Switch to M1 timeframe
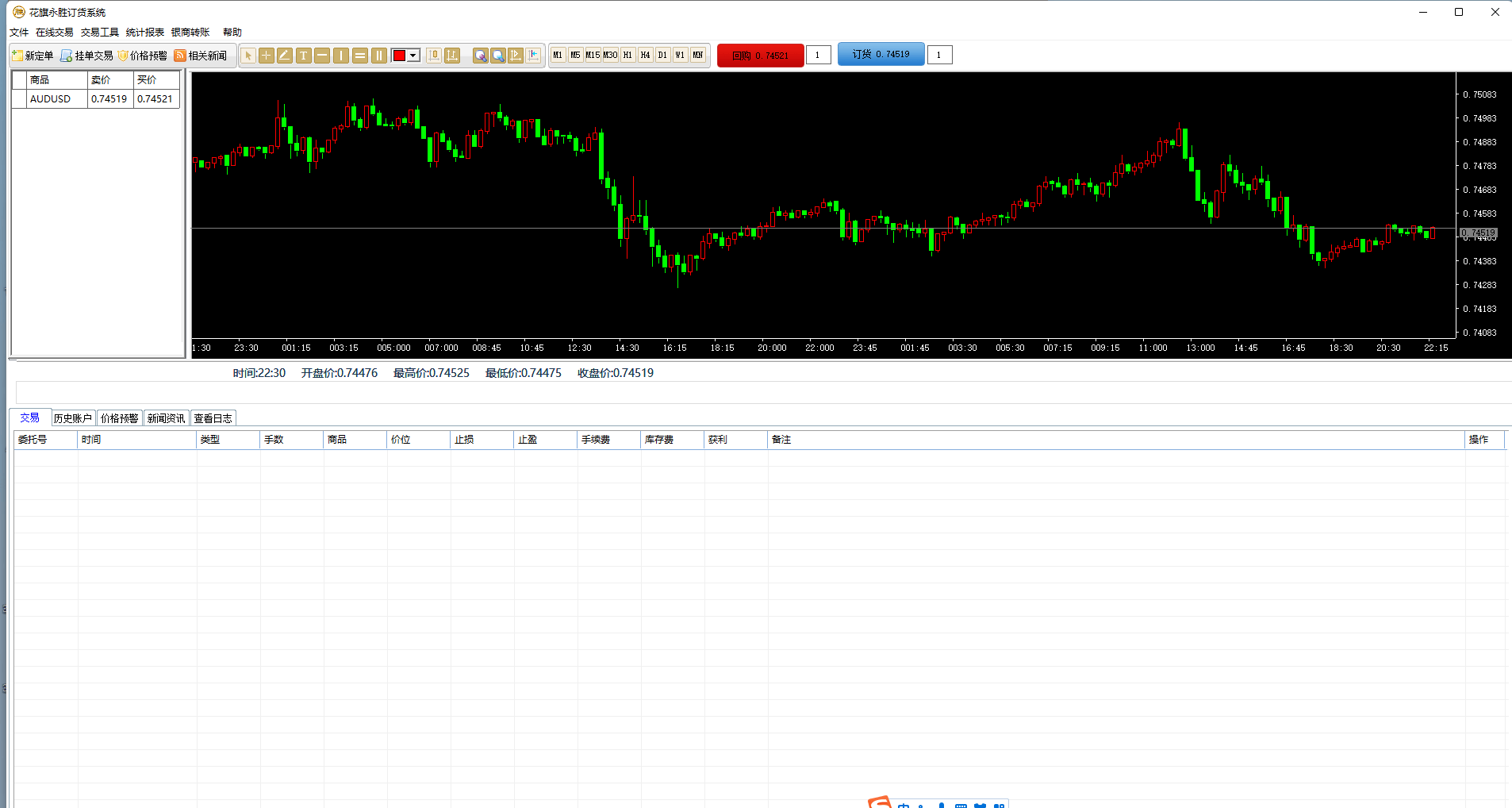This screenshot has height=808, width=1512. (558, 55)
